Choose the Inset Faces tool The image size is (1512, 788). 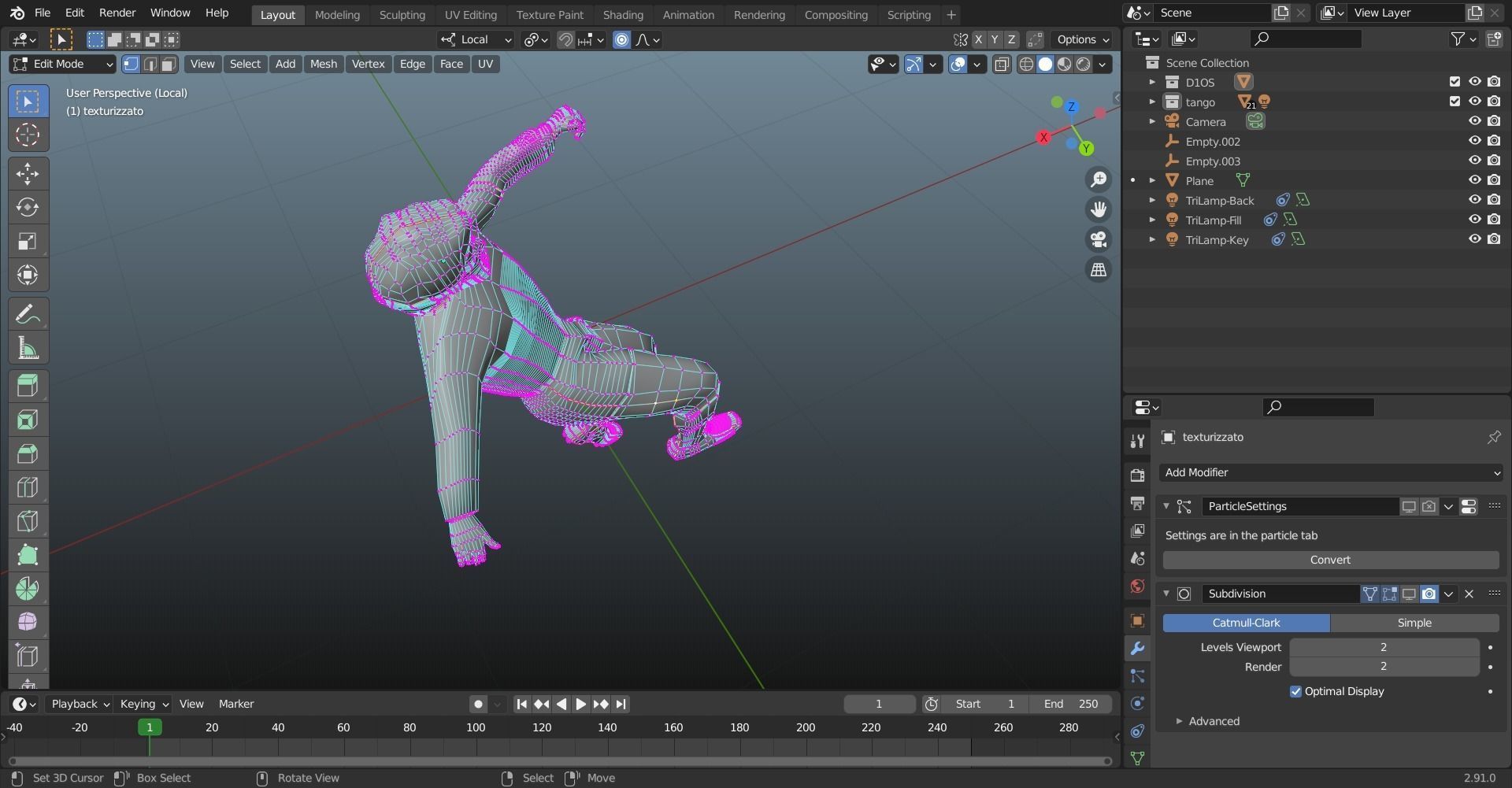click(x=28, y=420)
